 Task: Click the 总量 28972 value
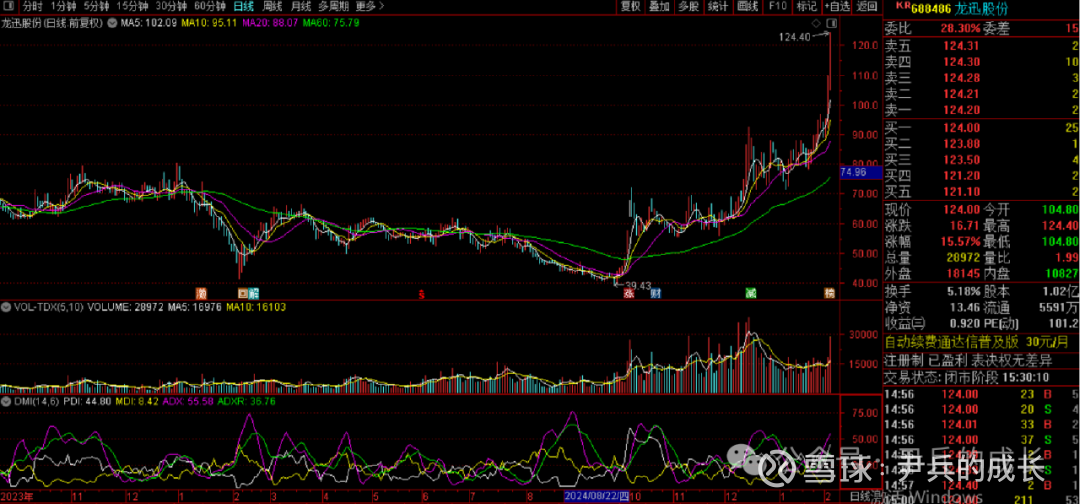pyautogui.click(x=962, y=257)
